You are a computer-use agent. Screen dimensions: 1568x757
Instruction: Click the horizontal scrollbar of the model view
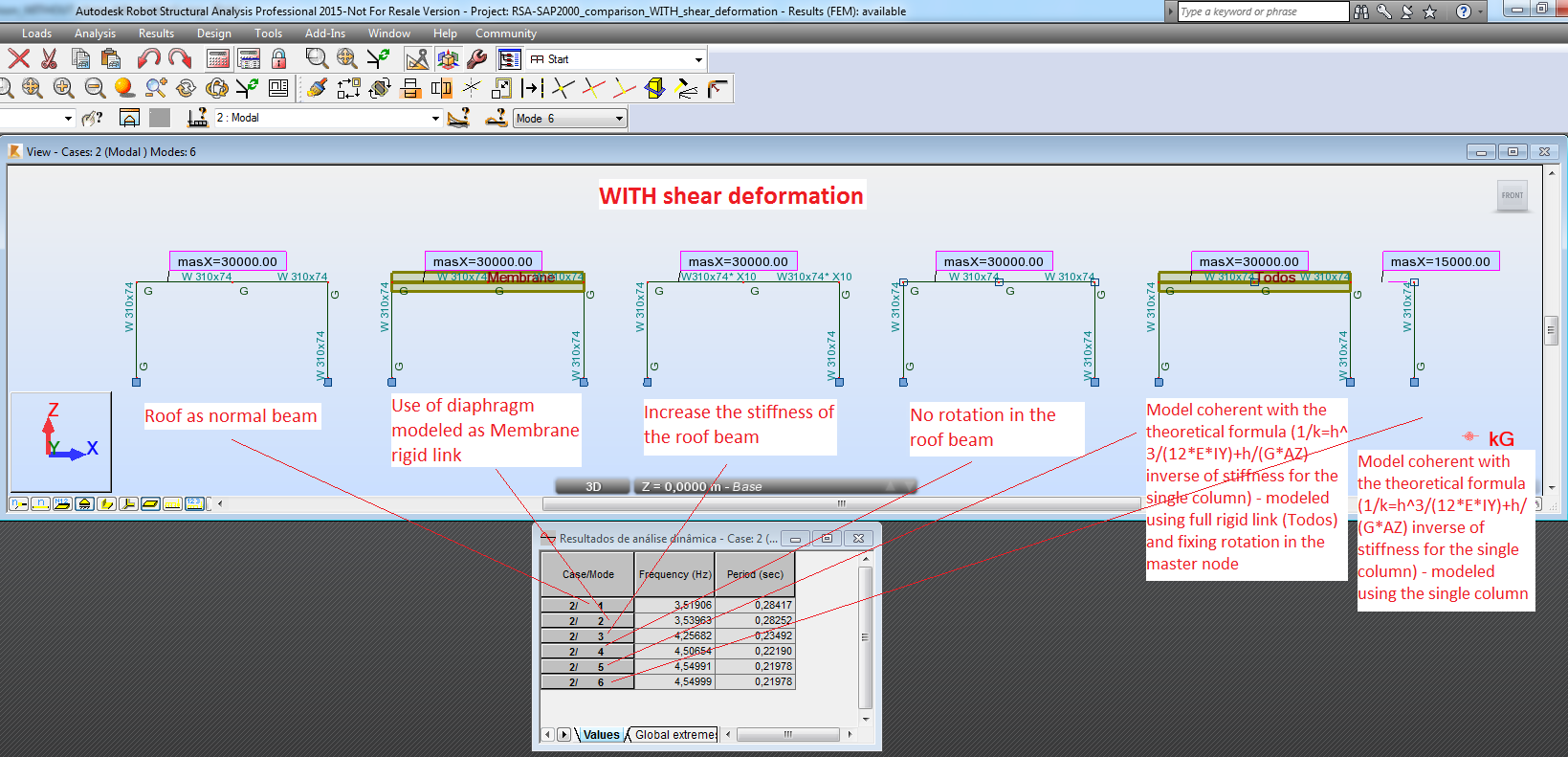click(842, 503)
